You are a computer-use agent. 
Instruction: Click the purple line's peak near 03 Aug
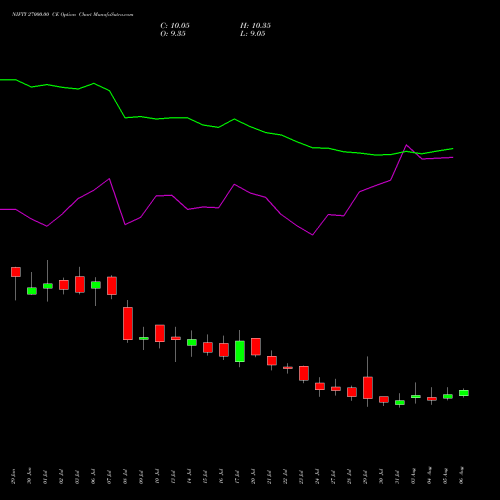tap(406, 145)
